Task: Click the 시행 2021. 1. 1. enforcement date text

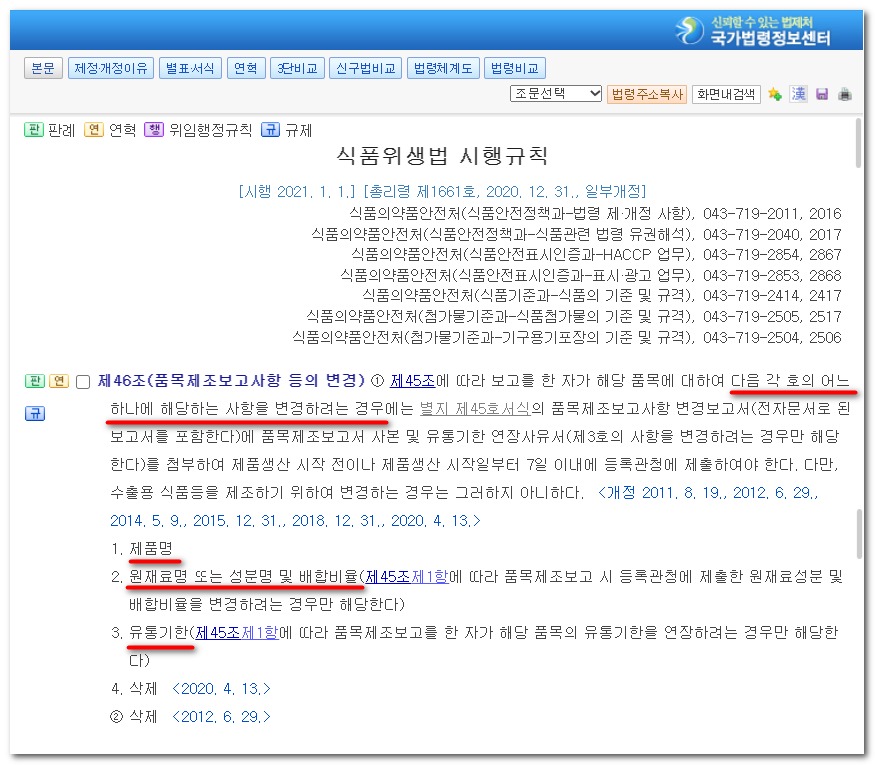Action: tap(297, 192)
